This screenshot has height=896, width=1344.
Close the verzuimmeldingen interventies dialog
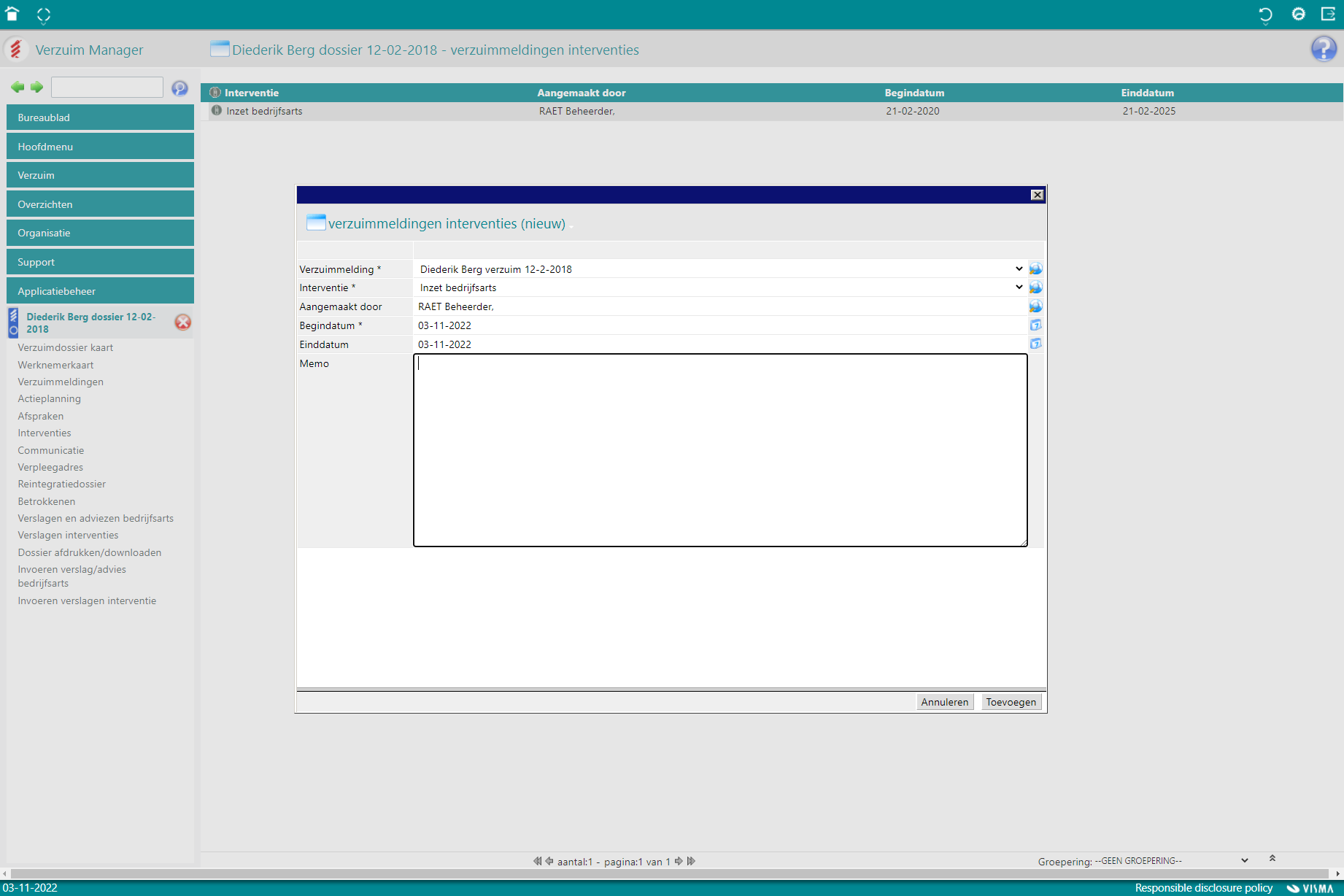point(1037,195)
